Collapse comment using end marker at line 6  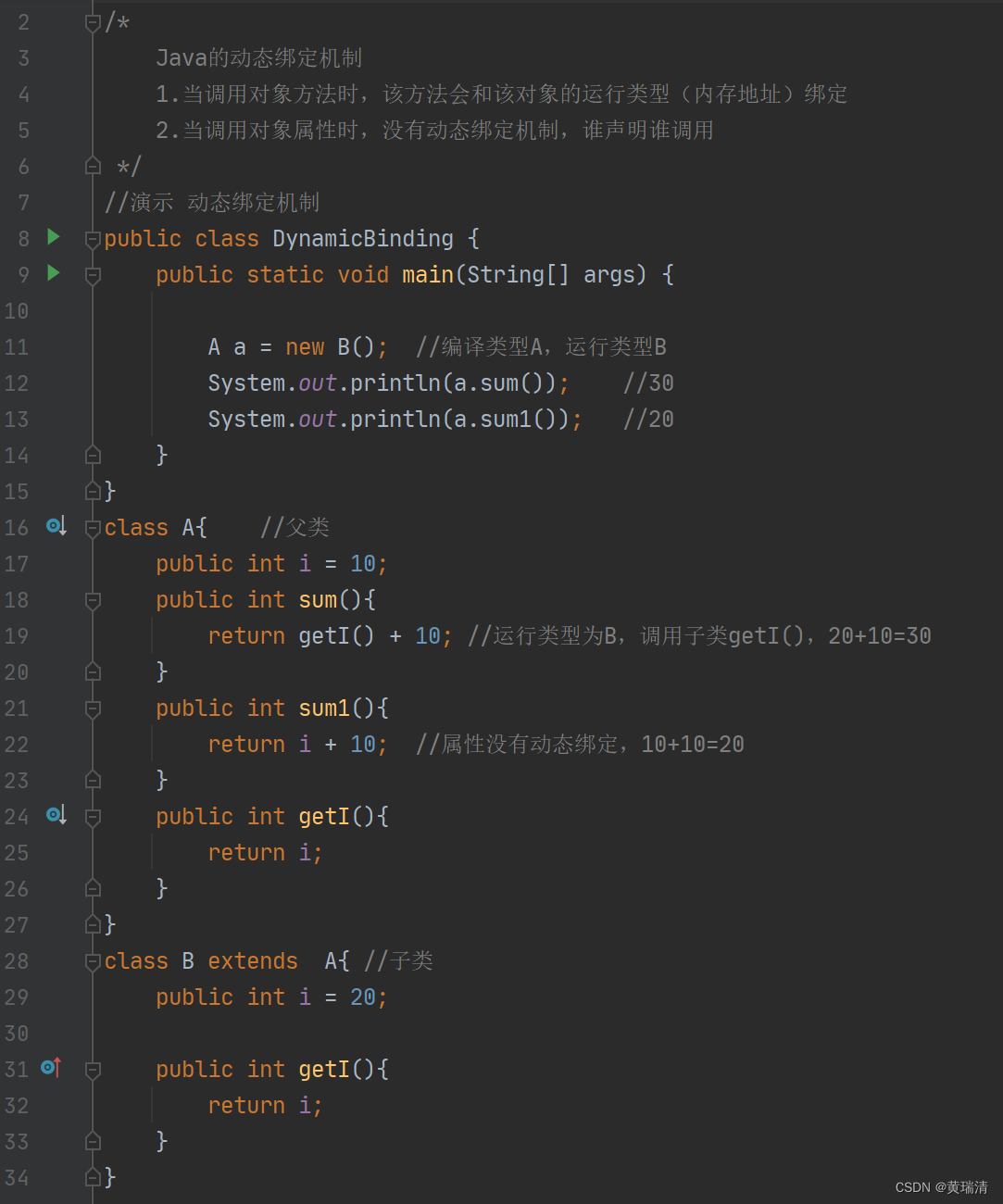click(x=93, y=166)
